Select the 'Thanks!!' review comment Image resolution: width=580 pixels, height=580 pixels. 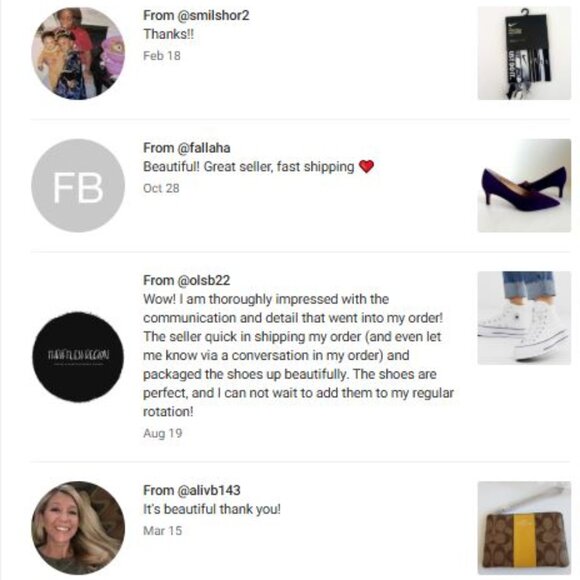click(x=168, y=34)
